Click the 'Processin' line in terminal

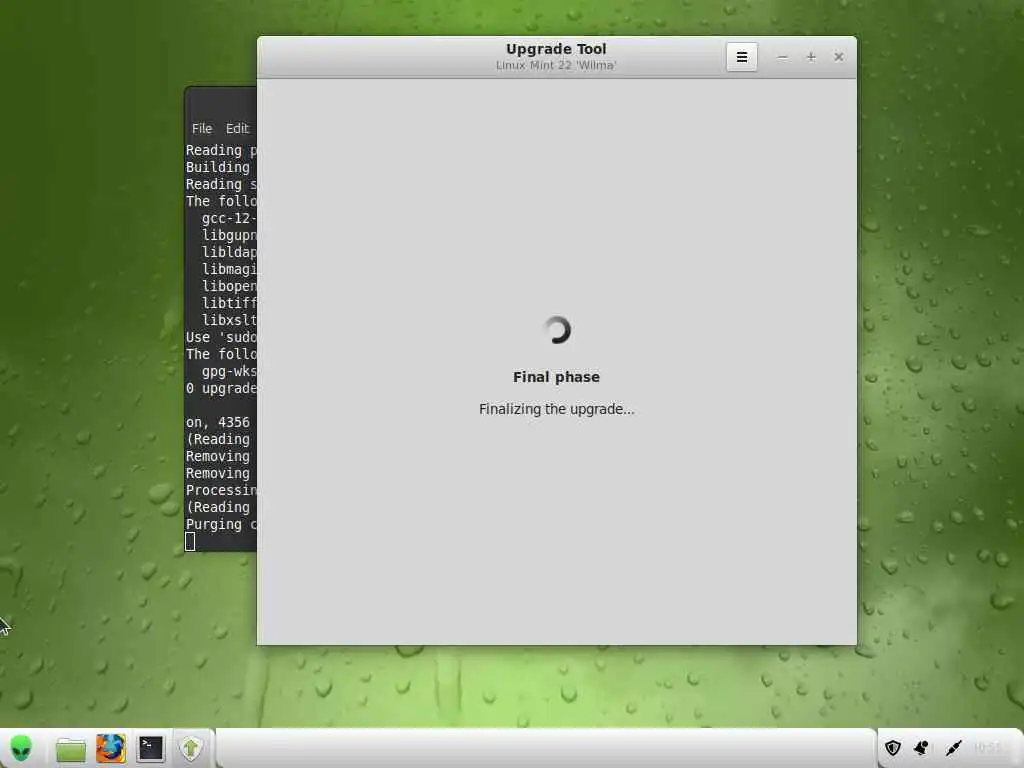click(x=221, y=490)
